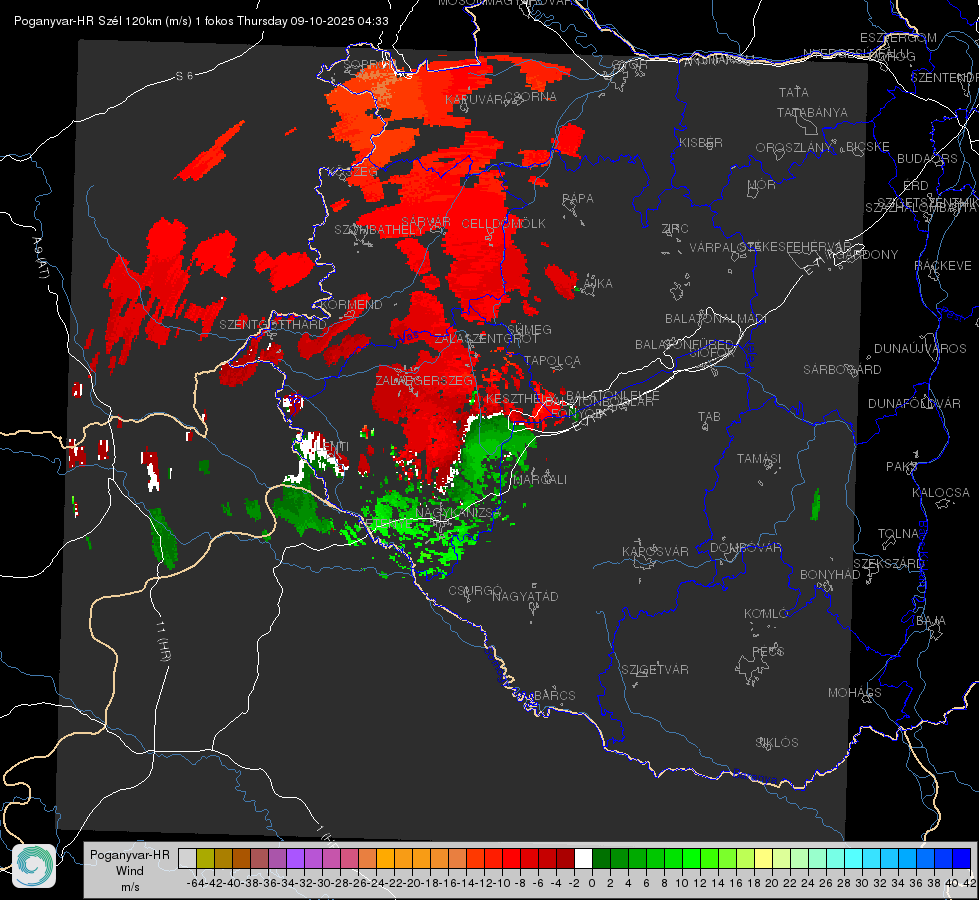Click the DOMBOVAR label
Viewport: 979px width, 900px height.
pyautogui.click(x=746, y=548)
